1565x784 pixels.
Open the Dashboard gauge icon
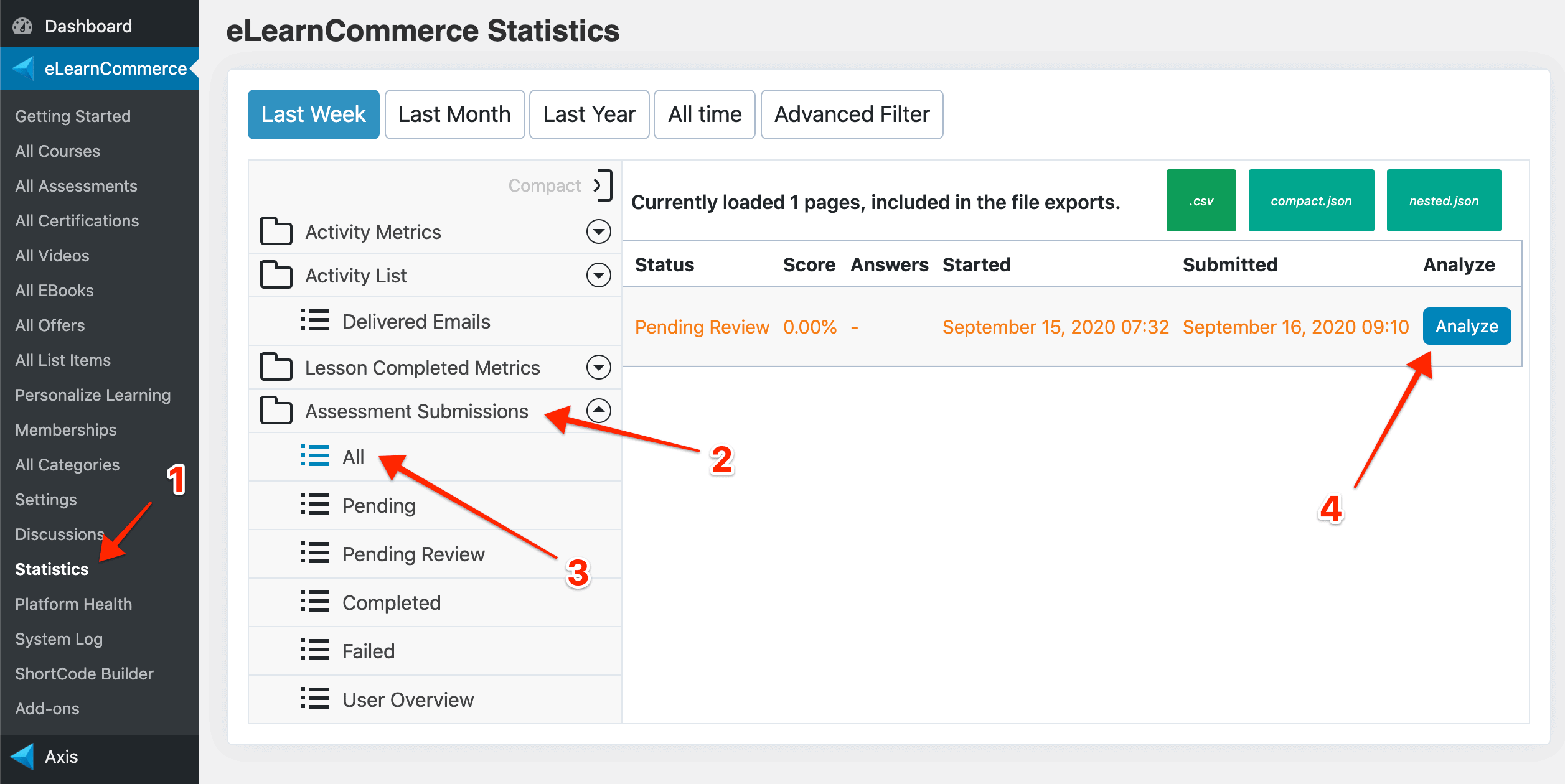point(22,26)
